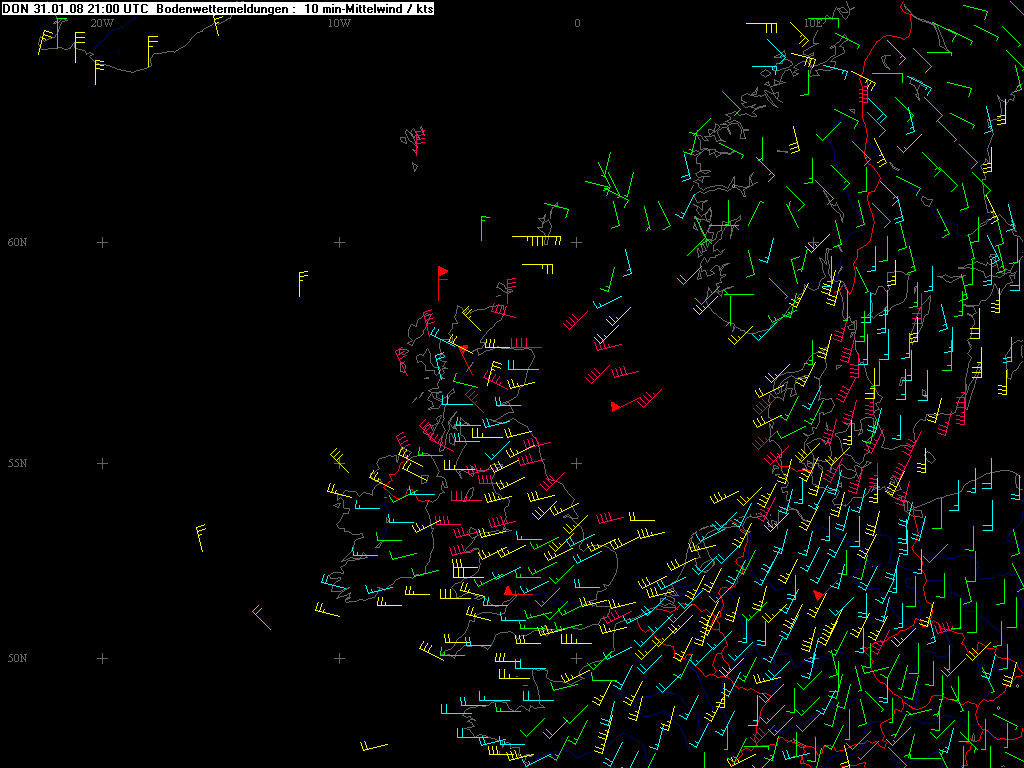
Task: Select the yellow barb between 60N and 55N labels
Action: tap(301, 282)
